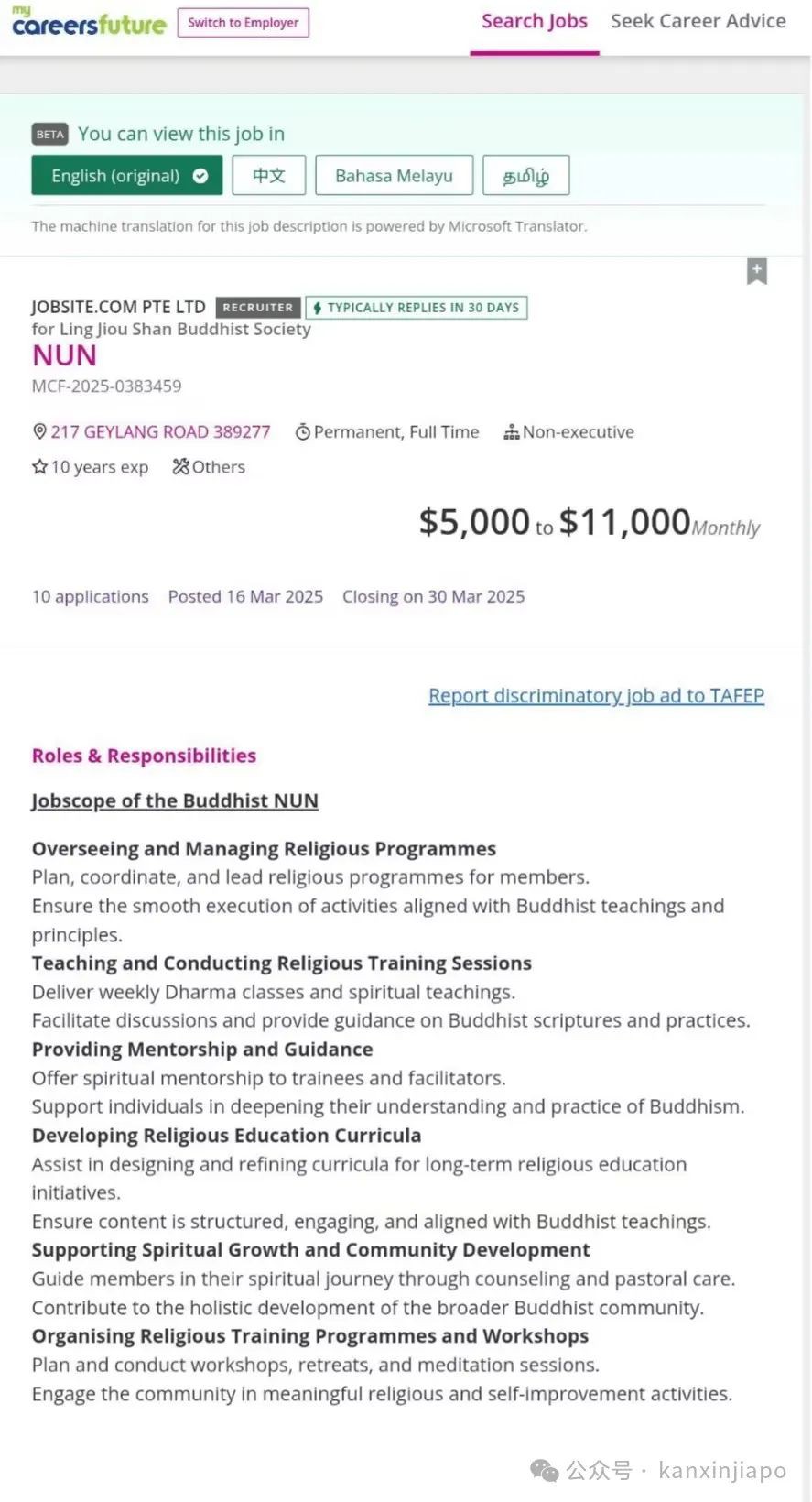Screen dimensions: 812x1502
Task: Switch job view to Bahasa Melayu
Action: 394,176
